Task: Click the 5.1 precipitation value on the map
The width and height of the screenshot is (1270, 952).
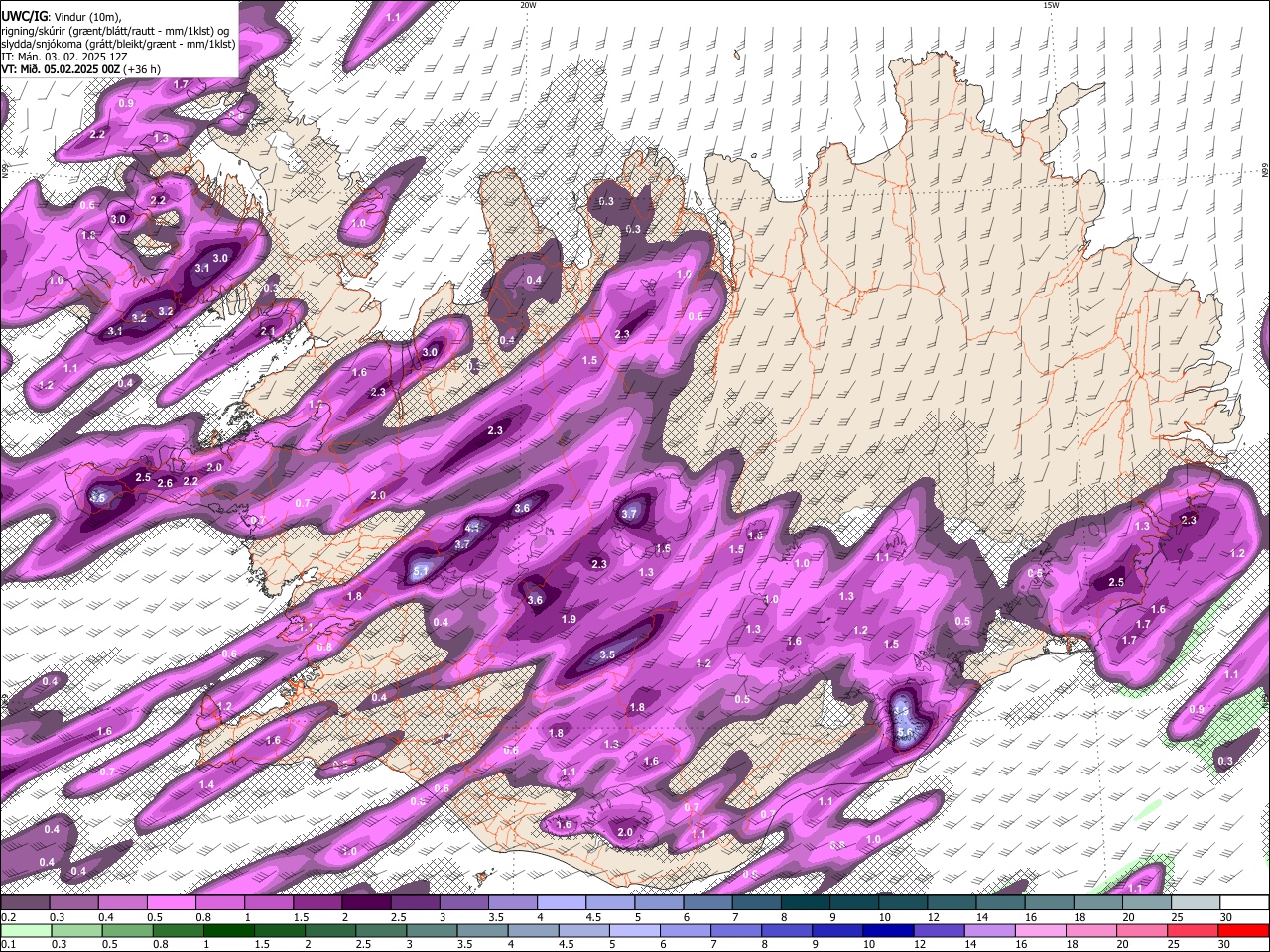Action: (x=420, y=571)
